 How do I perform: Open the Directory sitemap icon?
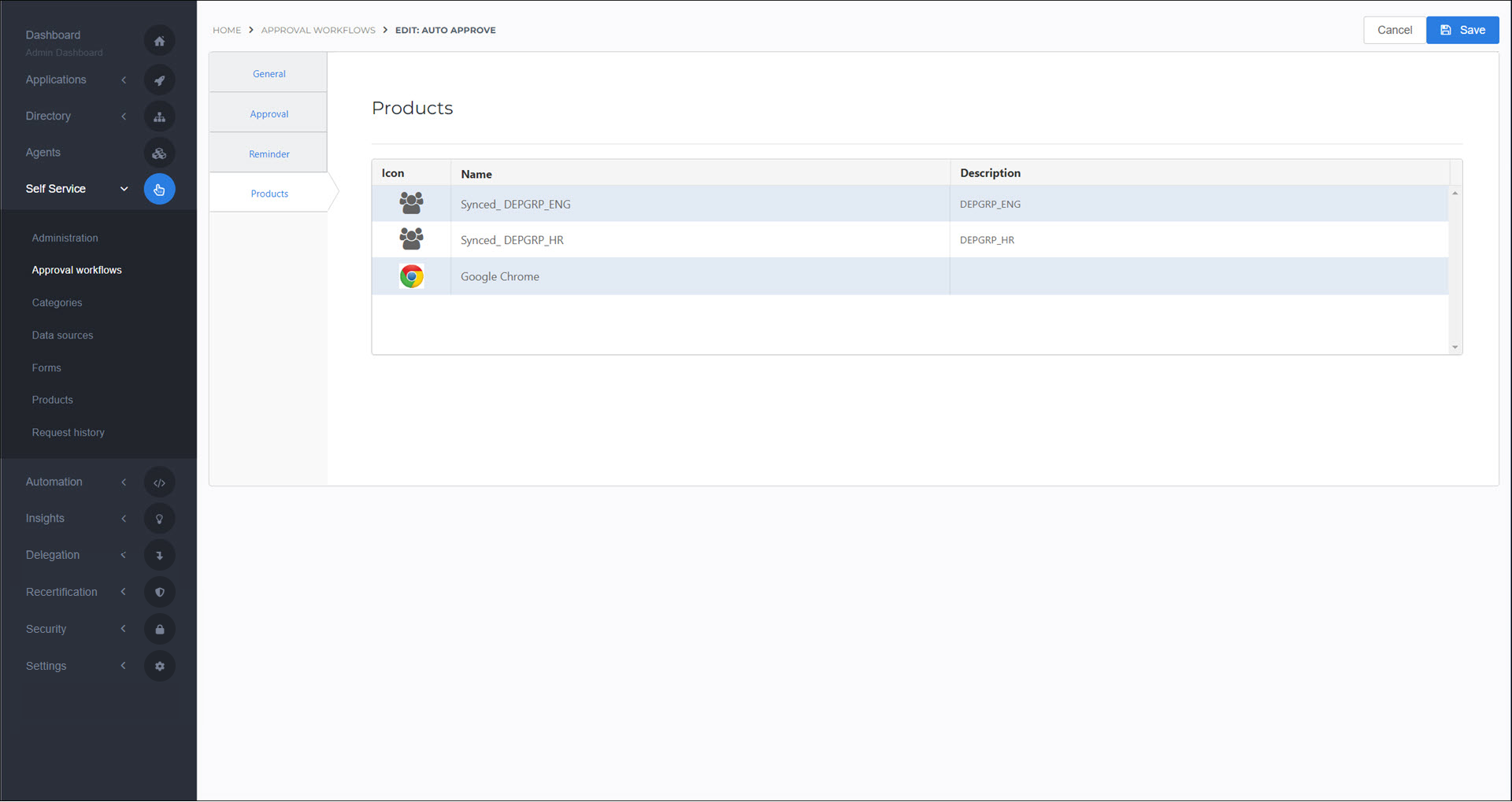159,116
